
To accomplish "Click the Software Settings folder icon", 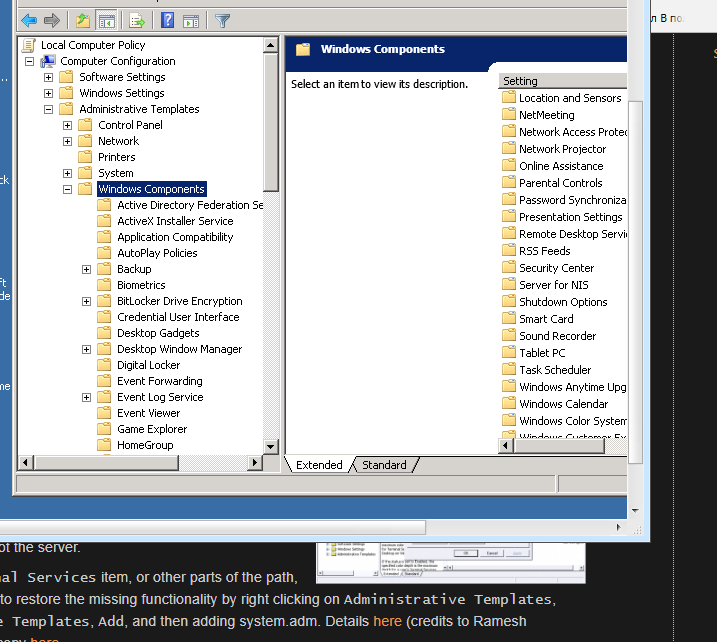I will (66, 77).
